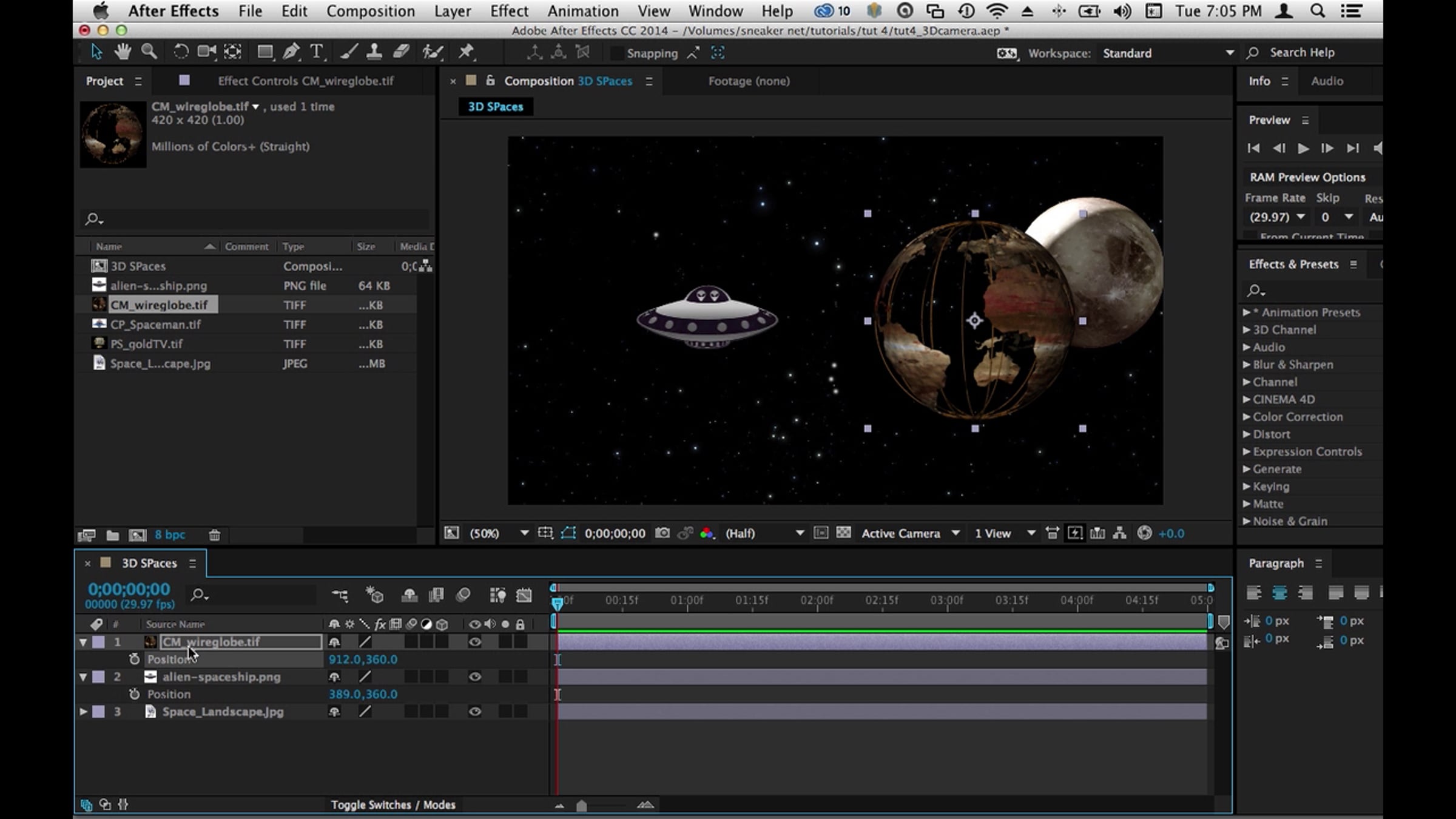Expand the Blur & Sharpen effects category
The width and height of the screenshot is (1456, 819).
(x=1246, y=365)
